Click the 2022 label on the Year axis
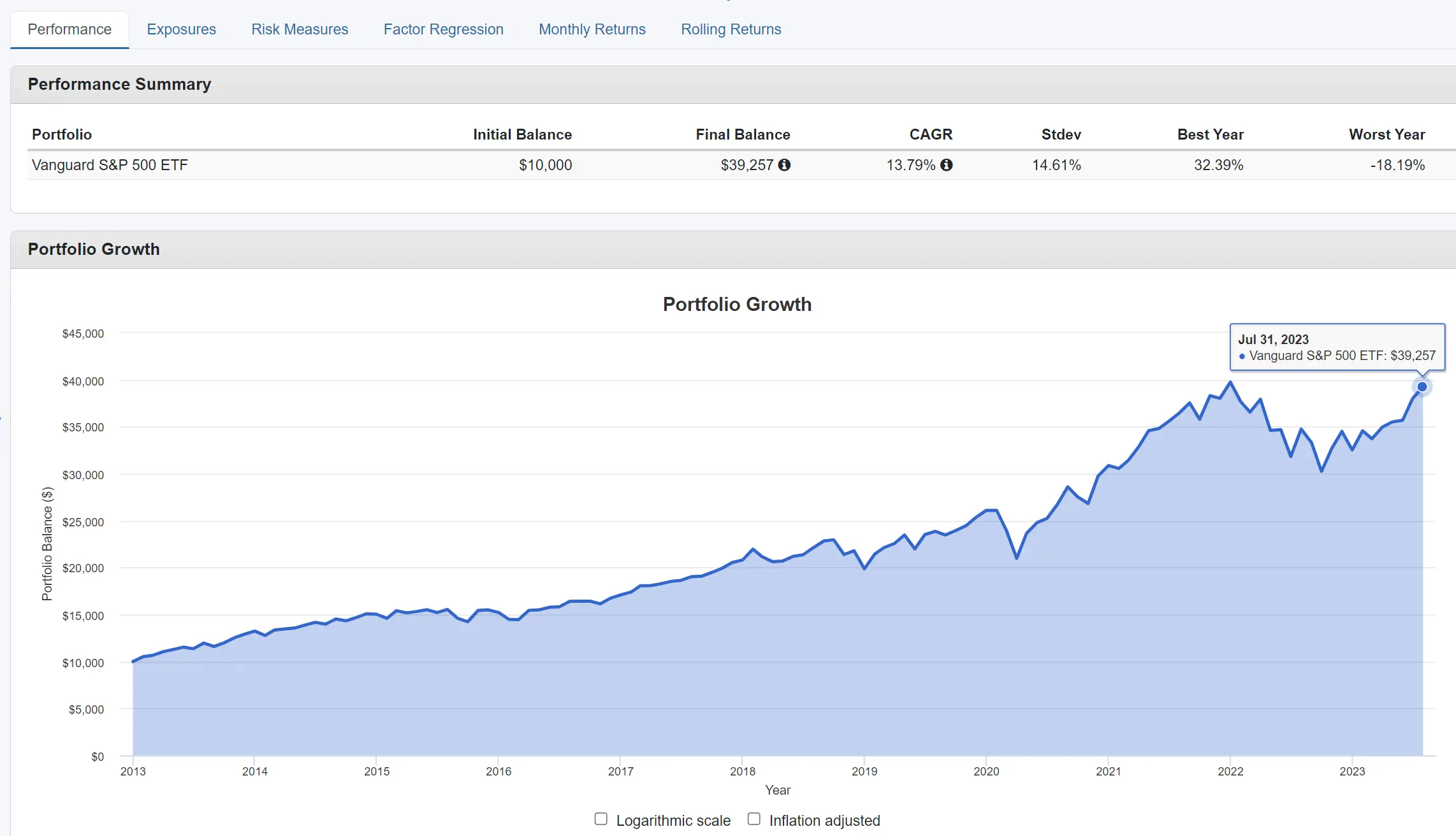Screen dimensions: 1456x836 click(1230, 771)
